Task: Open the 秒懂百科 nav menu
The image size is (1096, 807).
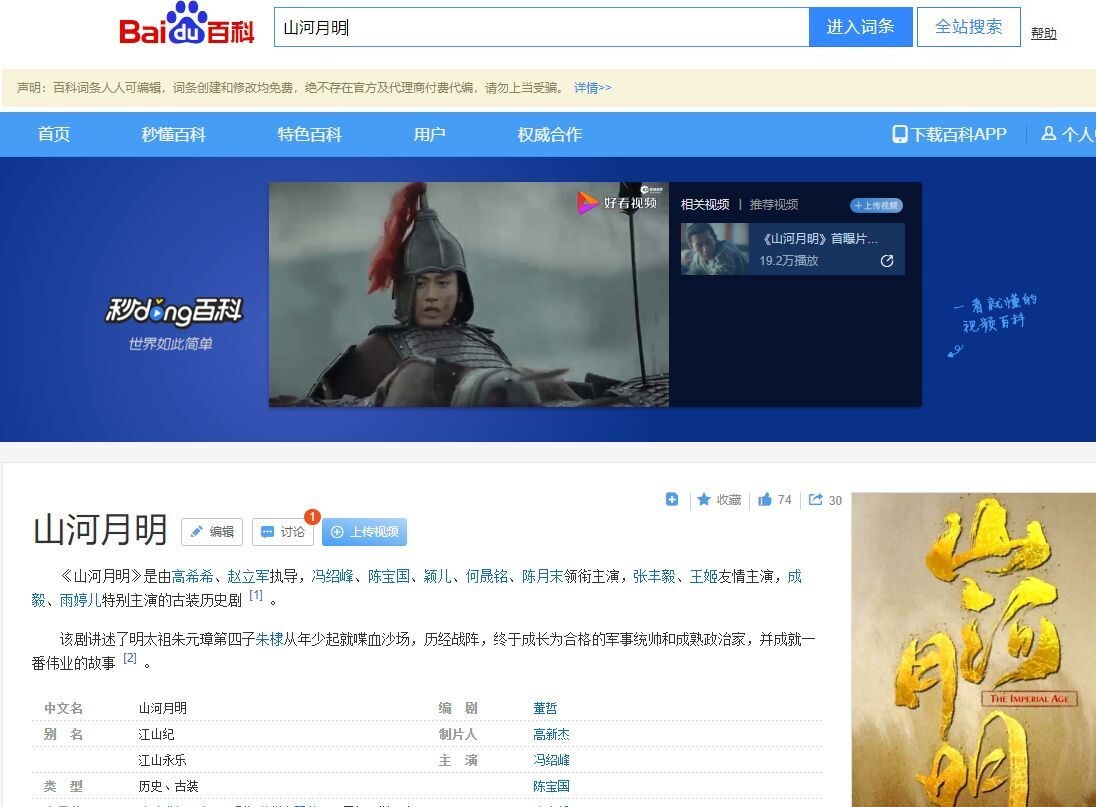Action: [173, 134]
